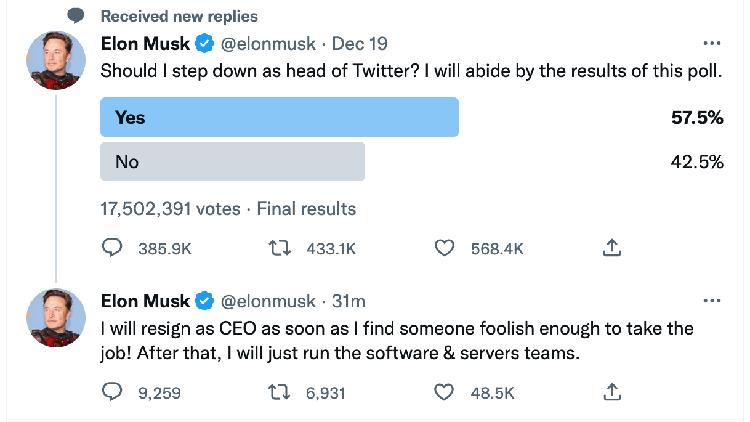Open Elon Musk name on poll tweet

[x=146, y=44]
